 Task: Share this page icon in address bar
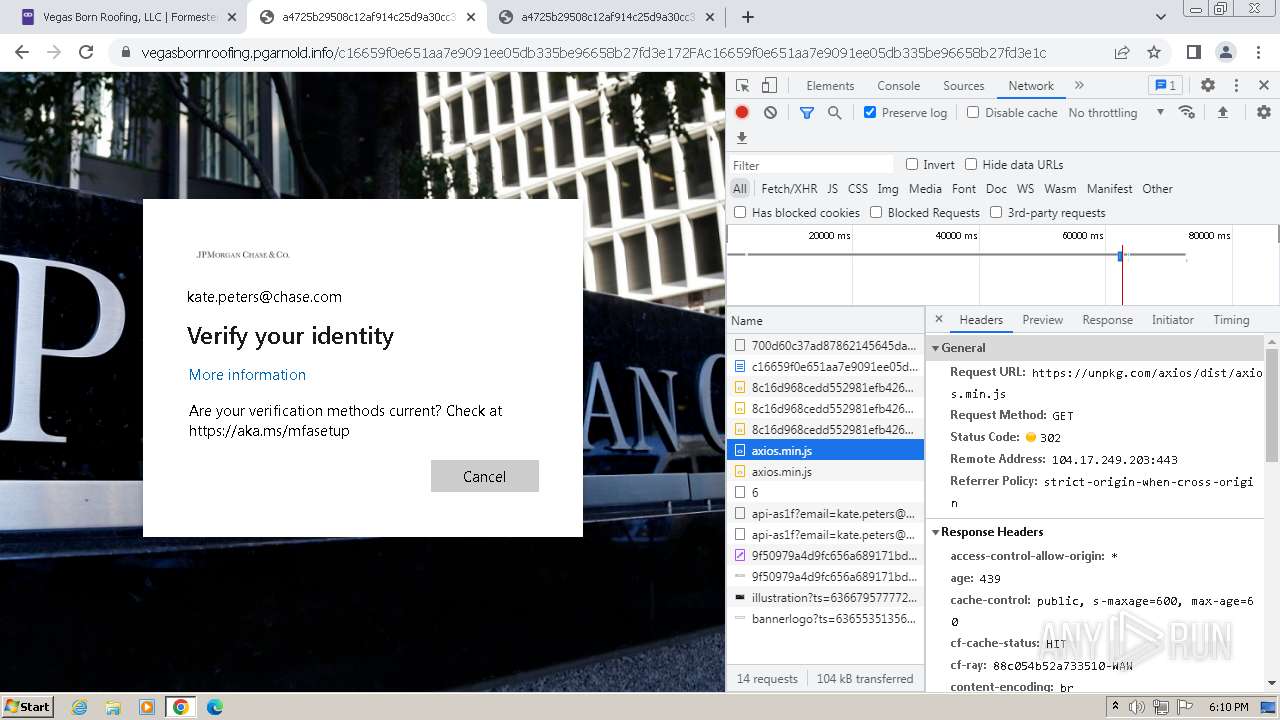(x=1122, y=52)
